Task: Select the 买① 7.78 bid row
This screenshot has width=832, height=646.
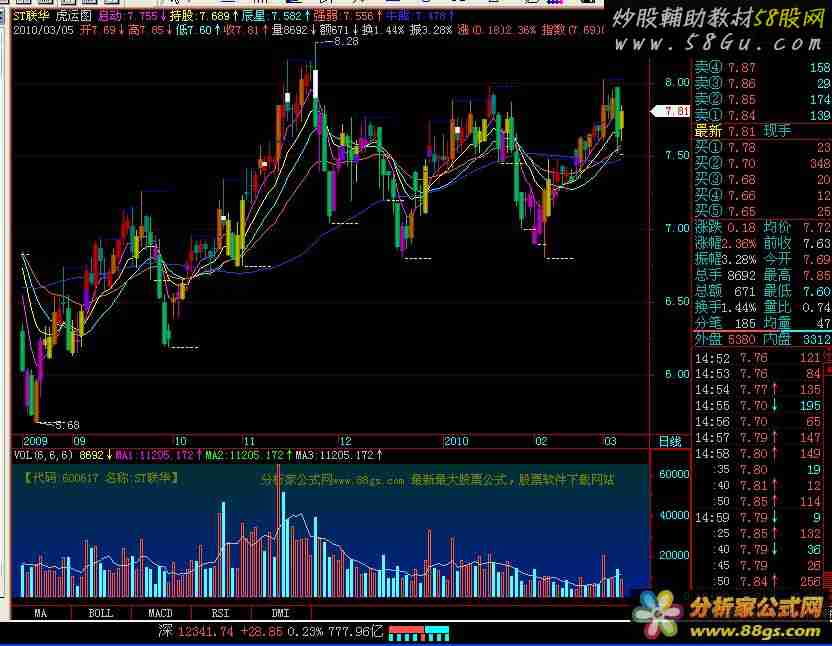Action: [762, 147]
